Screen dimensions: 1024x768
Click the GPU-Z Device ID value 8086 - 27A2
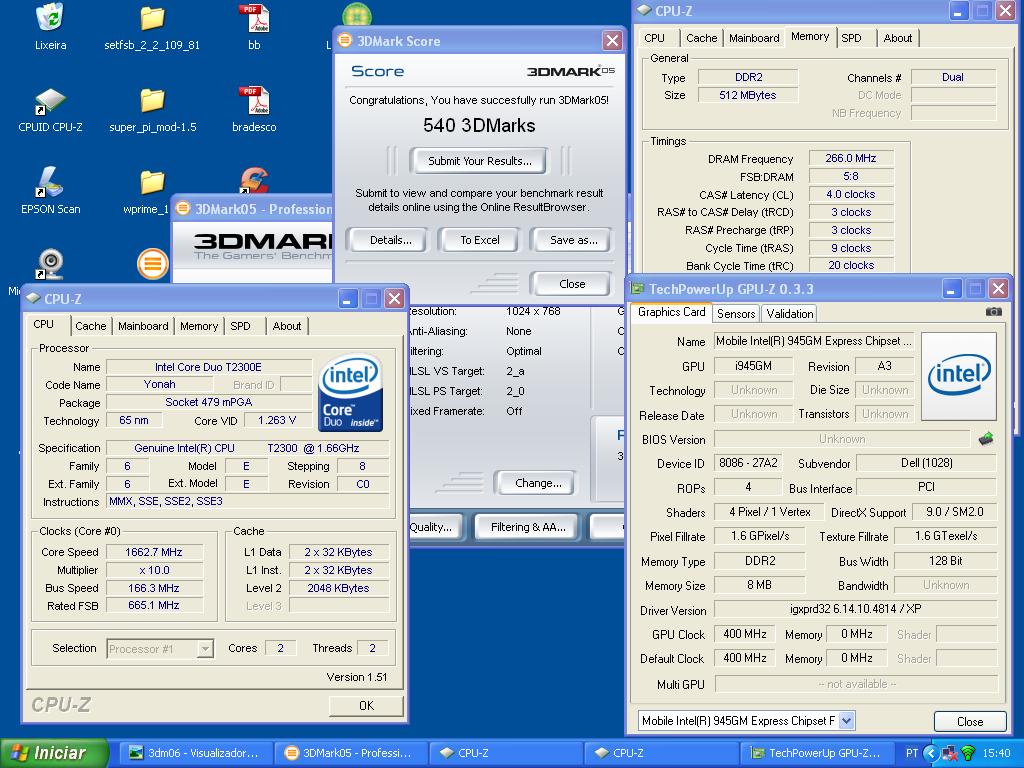748,463
